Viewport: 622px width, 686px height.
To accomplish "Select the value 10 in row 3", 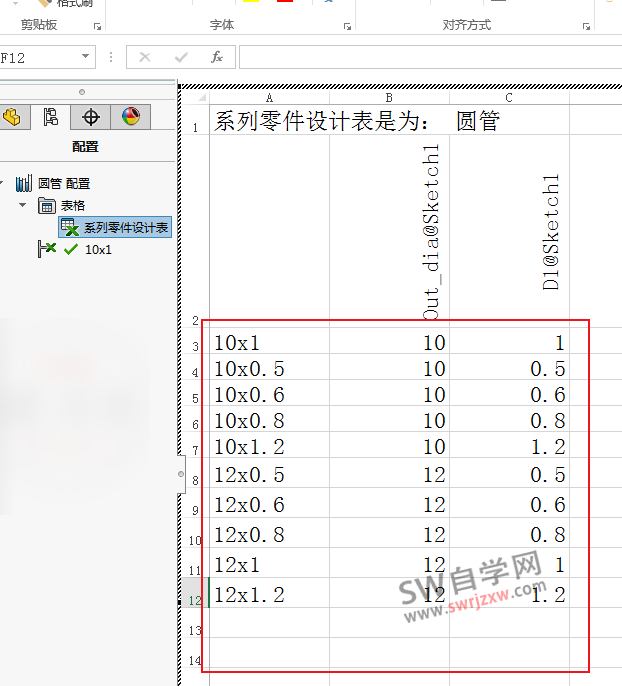I will coord(389,341).
